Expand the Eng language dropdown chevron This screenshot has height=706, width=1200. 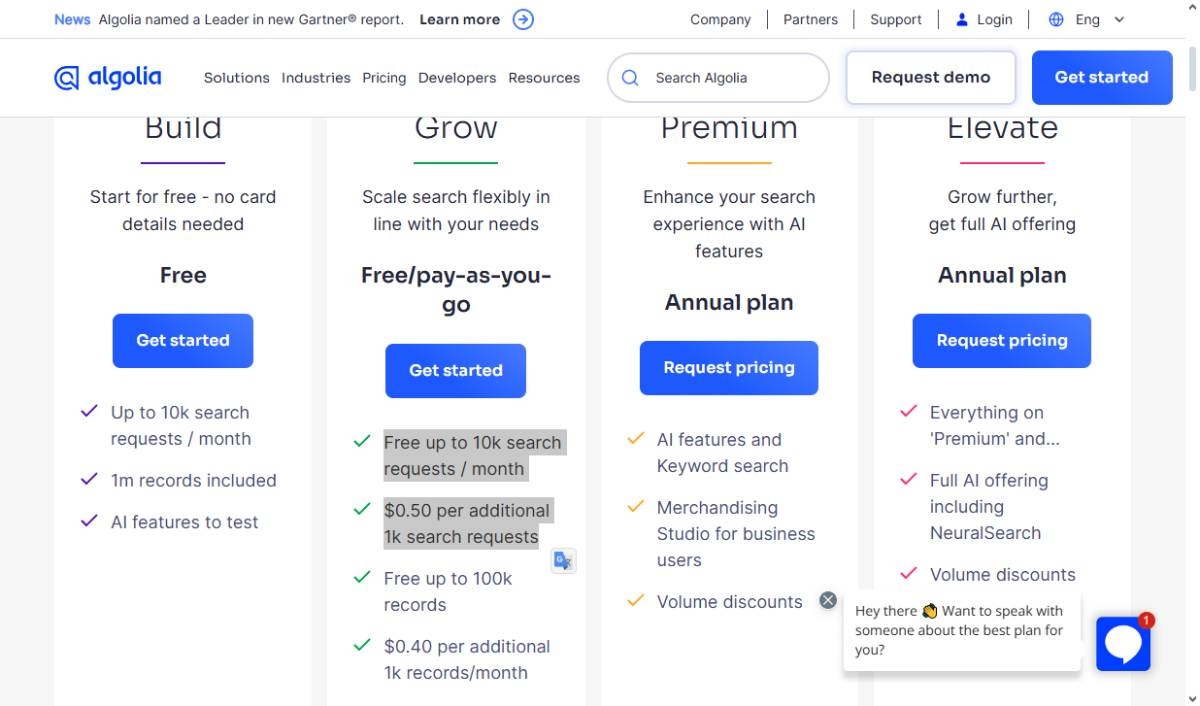tap(1119, 19)
